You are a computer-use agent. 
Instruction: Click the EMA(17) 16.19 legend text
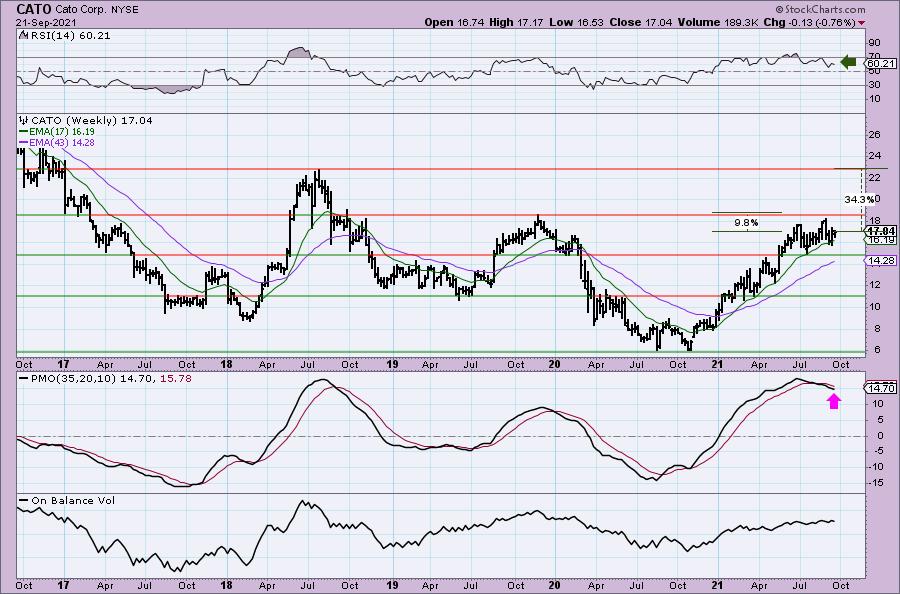point(61,131)
